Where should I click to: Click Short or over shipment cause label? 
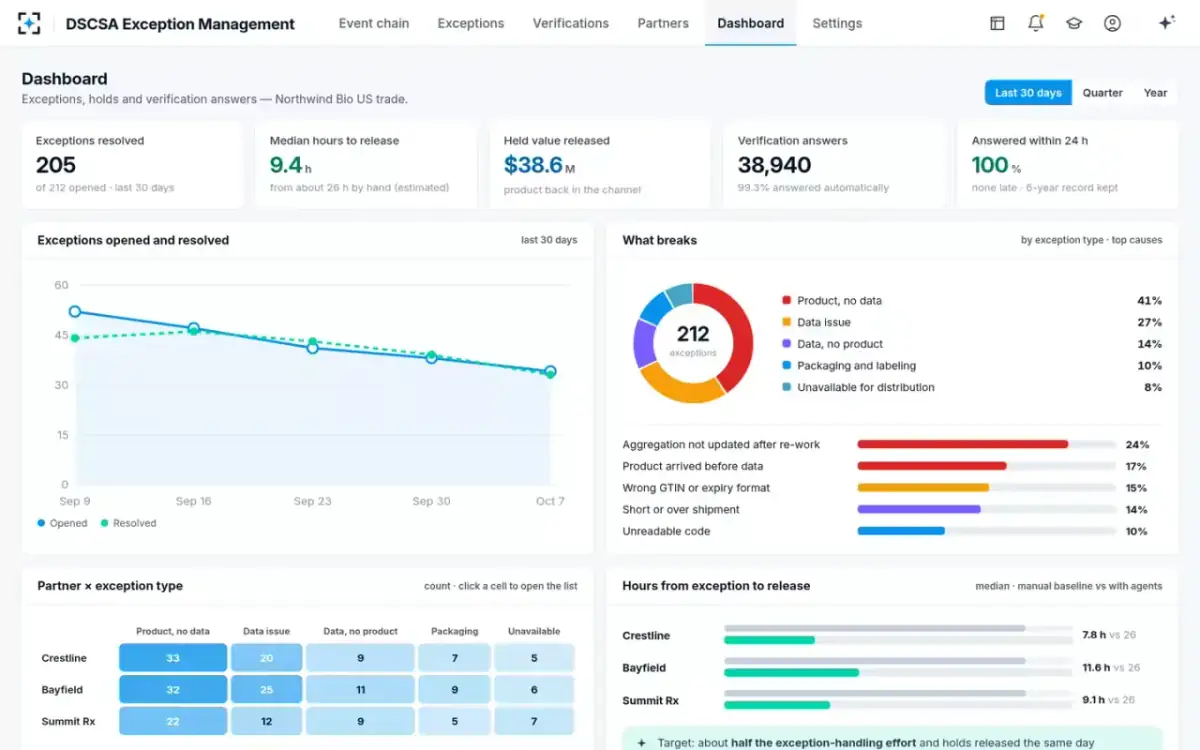click(681, 510)
